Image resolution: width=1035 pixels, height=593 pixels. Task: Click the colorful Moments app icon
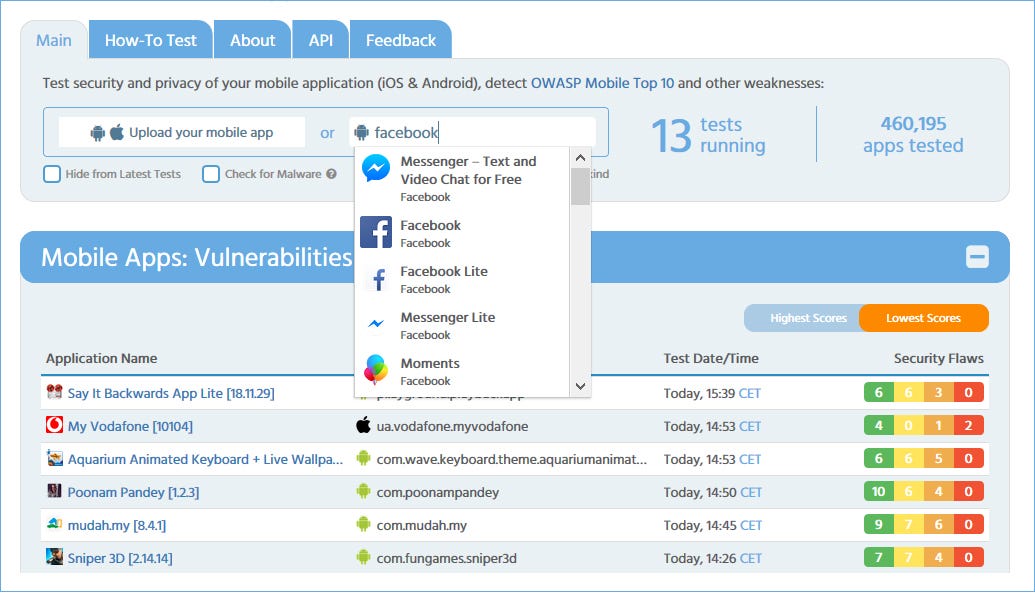376,368
